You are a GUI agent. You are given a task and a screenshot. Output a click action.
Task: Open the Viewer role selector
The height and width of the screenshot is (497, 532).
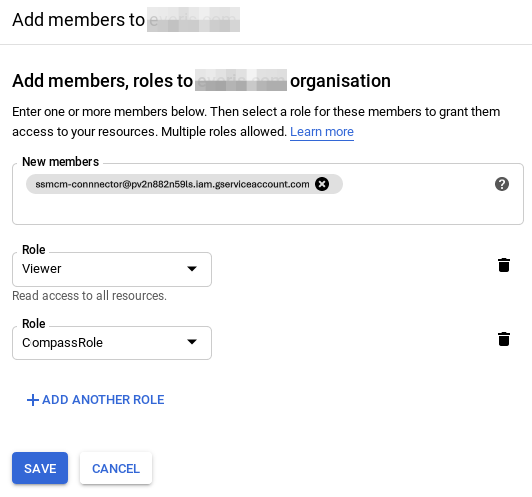click(112, 269)
